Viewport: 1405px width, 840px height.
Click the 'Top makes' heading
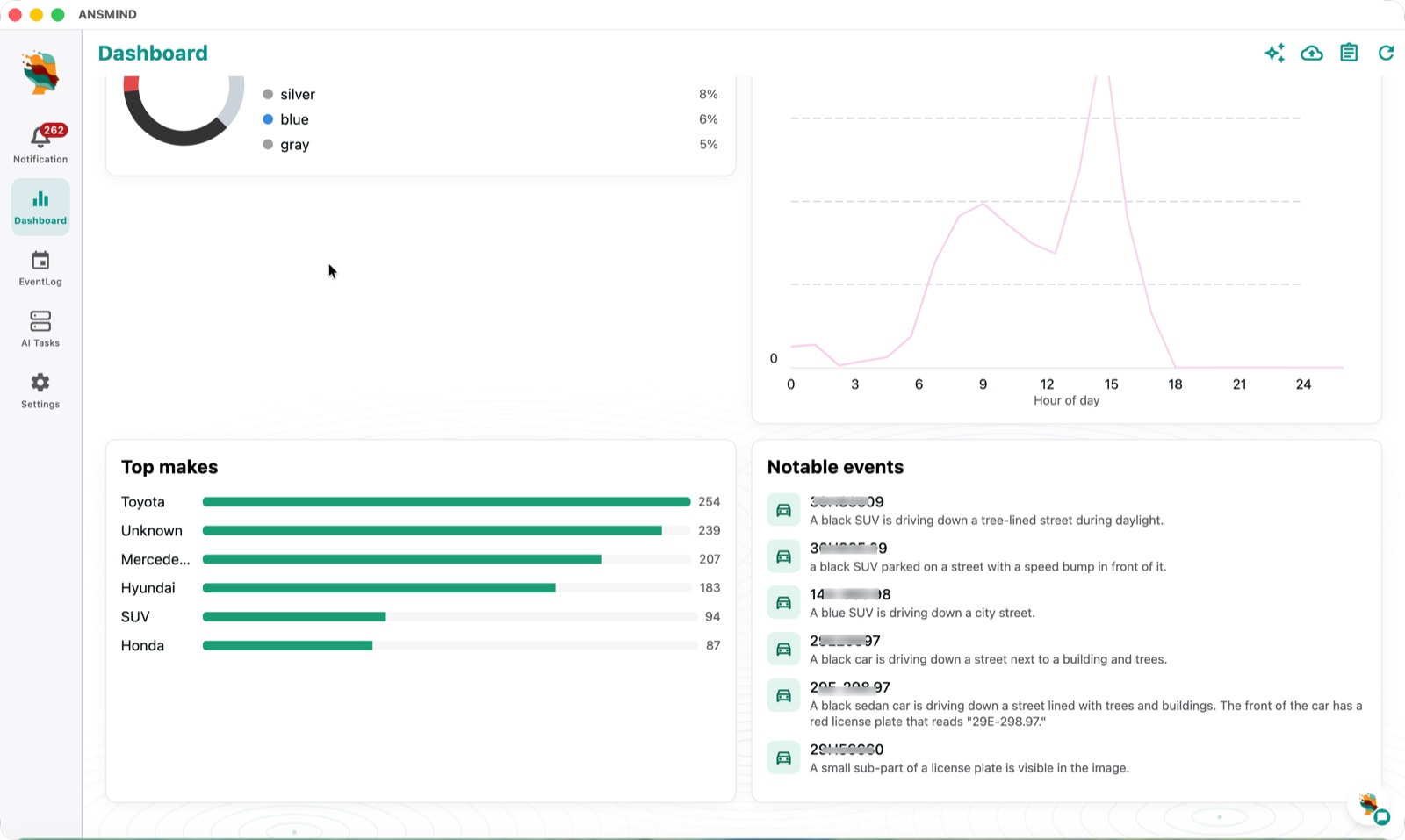click(169, 467)
